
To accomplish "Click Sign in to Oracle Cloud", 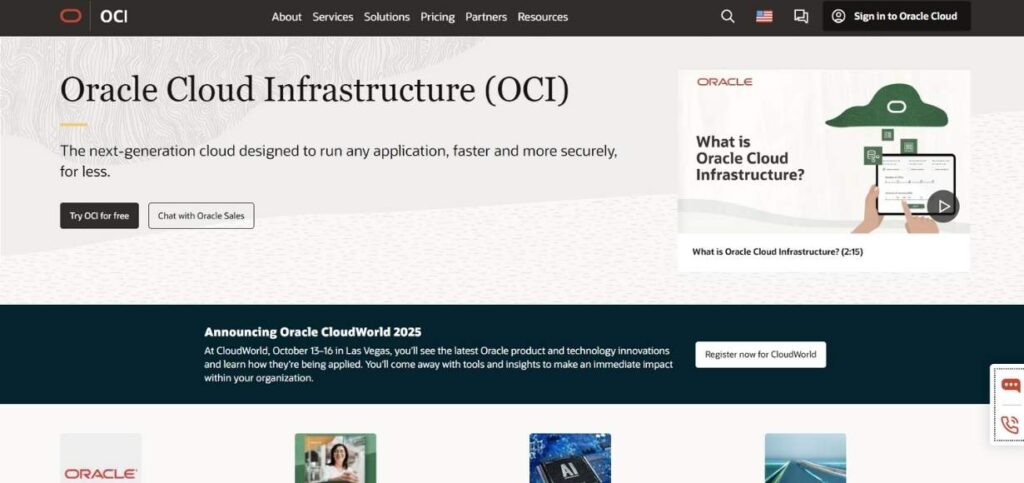I will click(x=897, y=16).
